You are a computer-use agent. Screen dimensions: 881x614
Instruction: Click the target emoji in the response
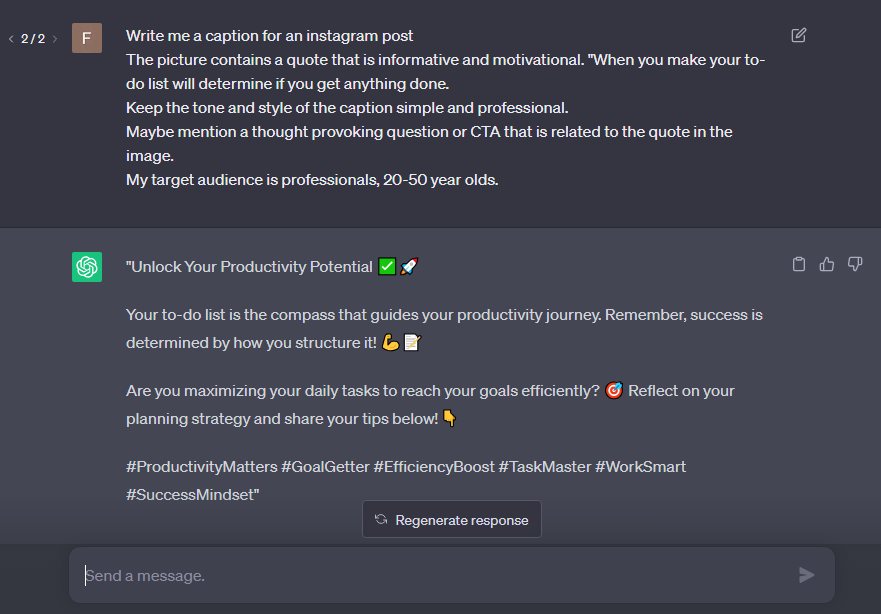(x=614, y=391)
